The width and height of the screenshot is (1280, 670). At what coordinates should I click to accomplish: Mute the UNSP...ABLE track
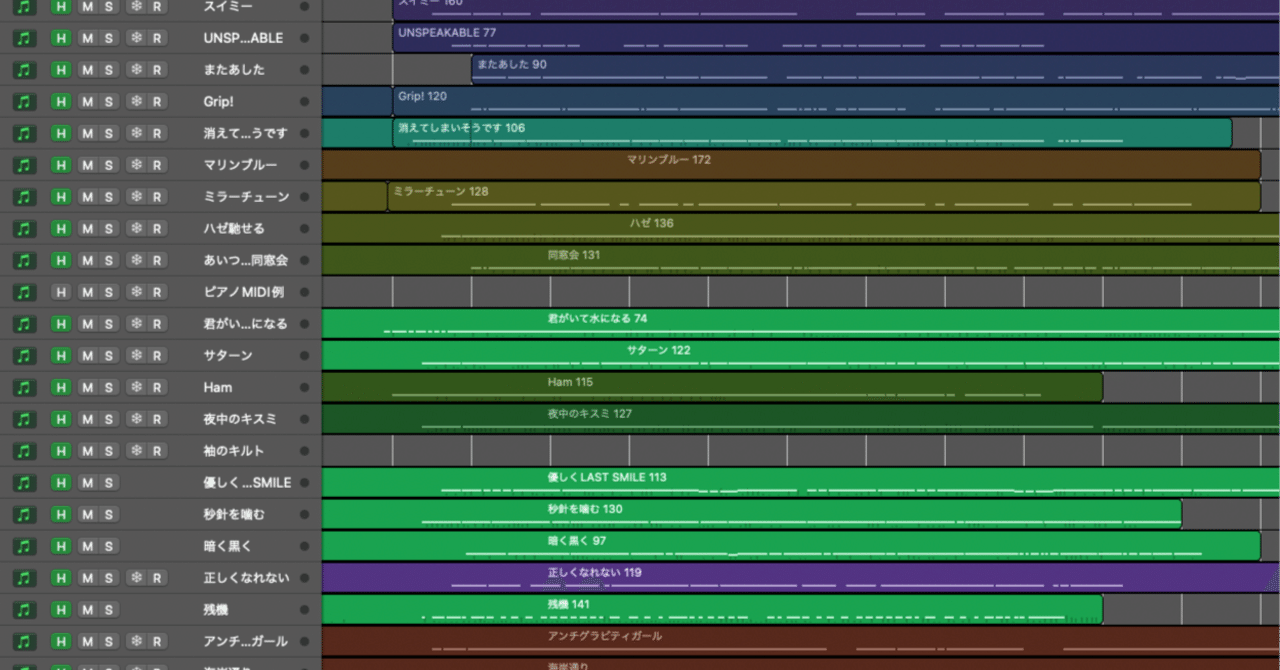pyautogui.click(x=87, y=38)
